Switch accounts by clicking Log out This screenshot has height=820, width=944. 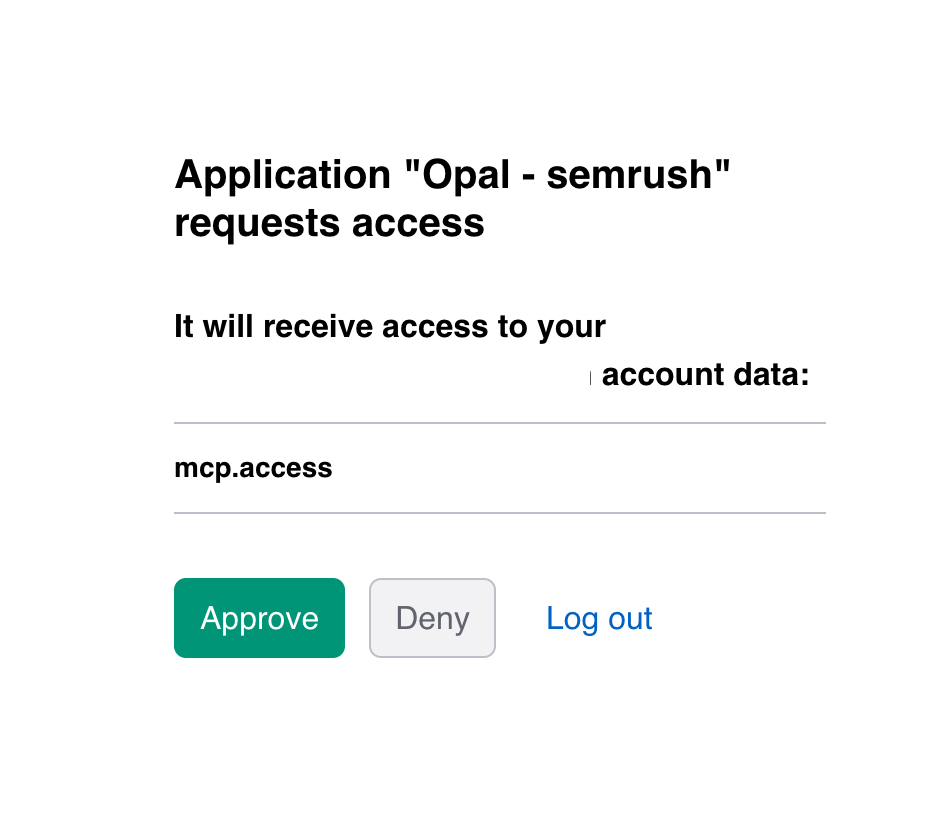coord(599,618)
